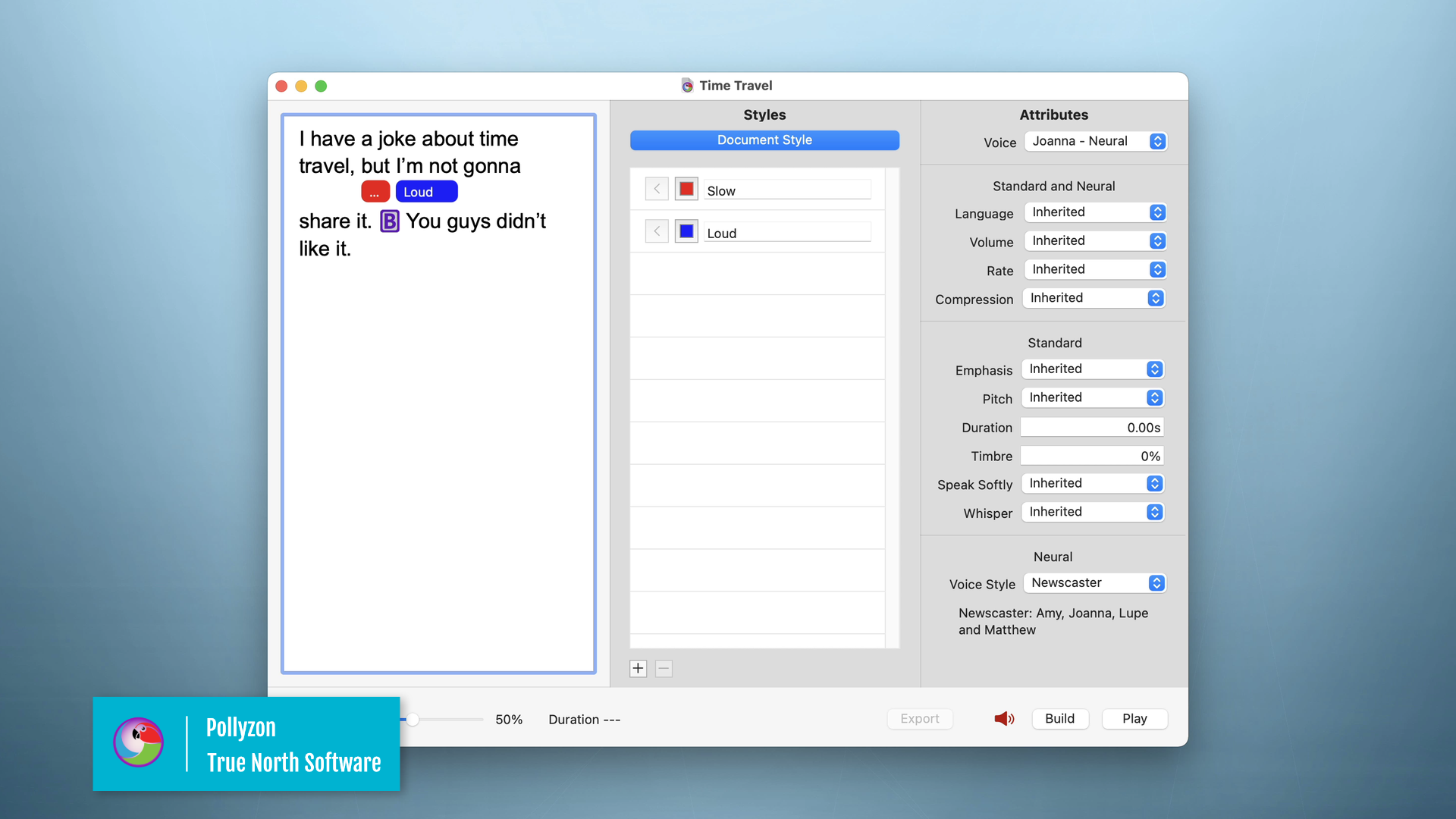Select the Document Style row

764,140
